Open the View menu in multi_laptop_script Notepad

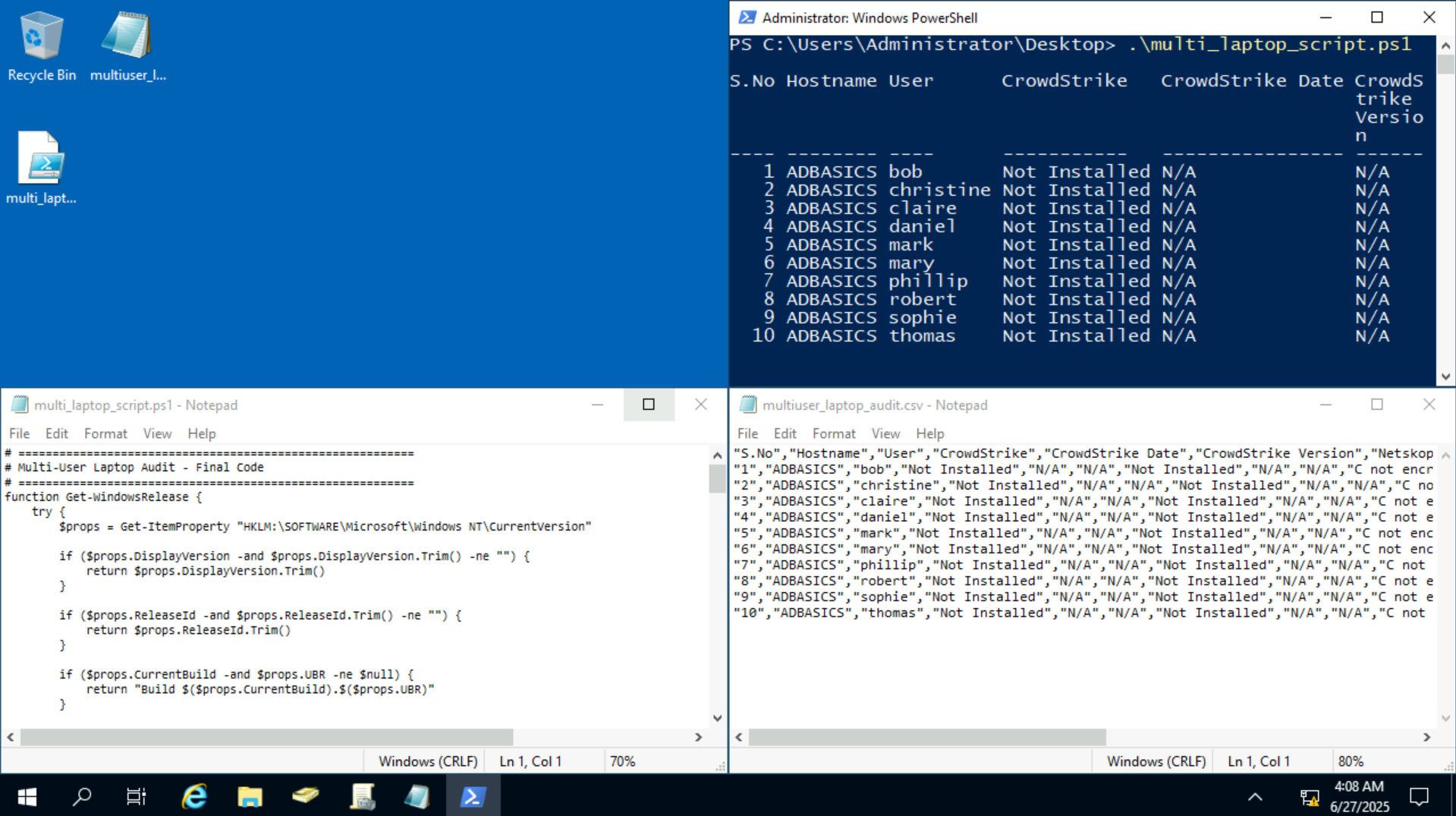(x=157, y=433)
